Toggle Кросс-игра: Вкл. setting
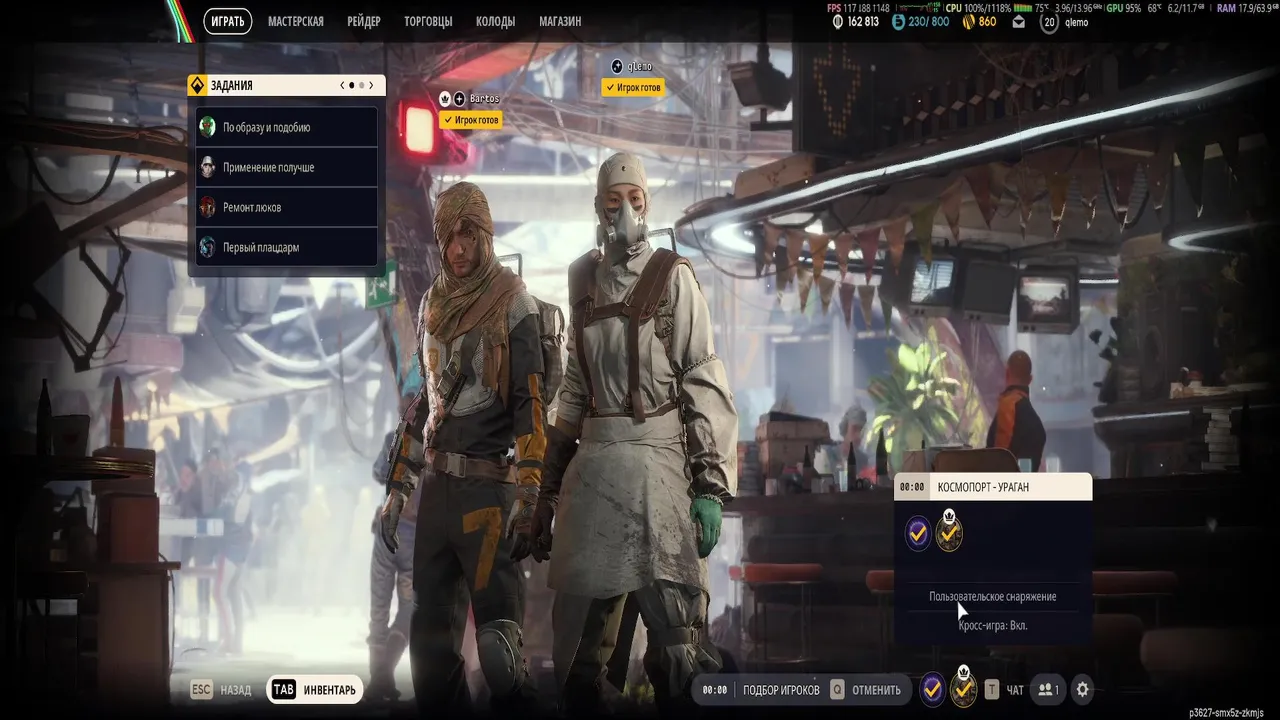Screen dimensions: 1280x720 pos(993,625)
